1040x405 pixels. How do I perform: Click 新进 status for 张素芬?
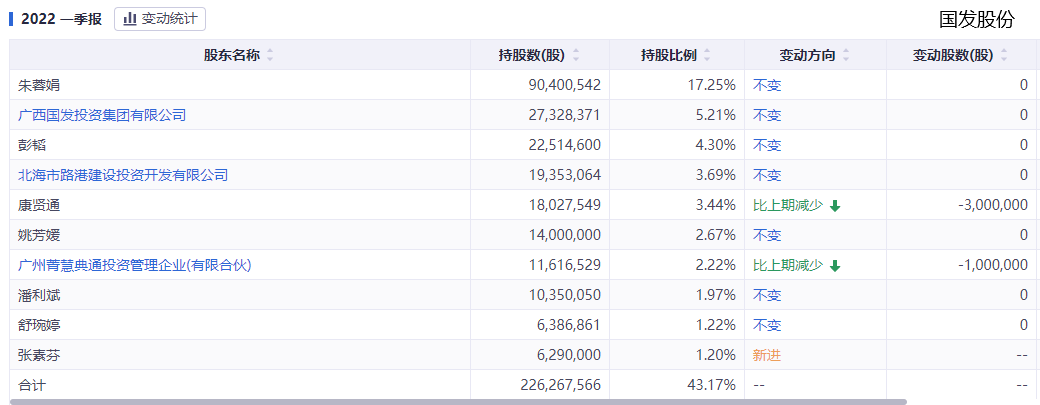pos(767,355)
